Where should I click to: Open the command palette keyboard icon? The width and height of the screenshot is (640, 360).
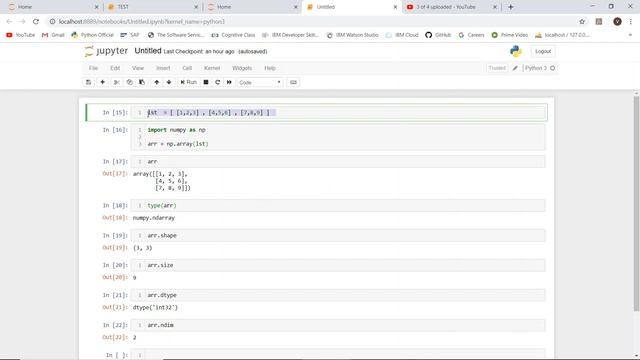(293, 82)
